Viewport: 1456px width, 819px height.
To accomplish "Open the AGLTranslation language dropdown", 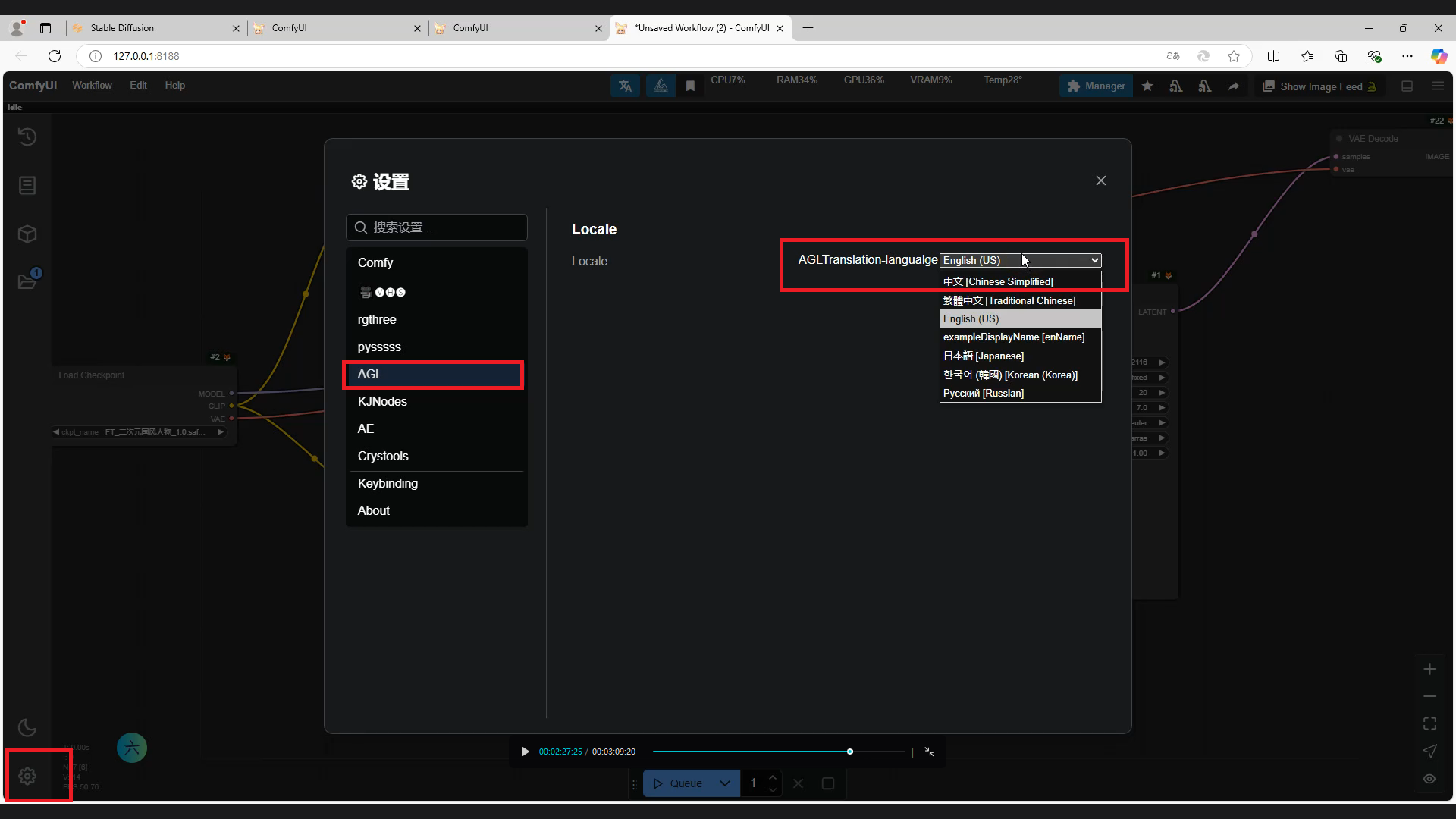I will point(1021,261).
